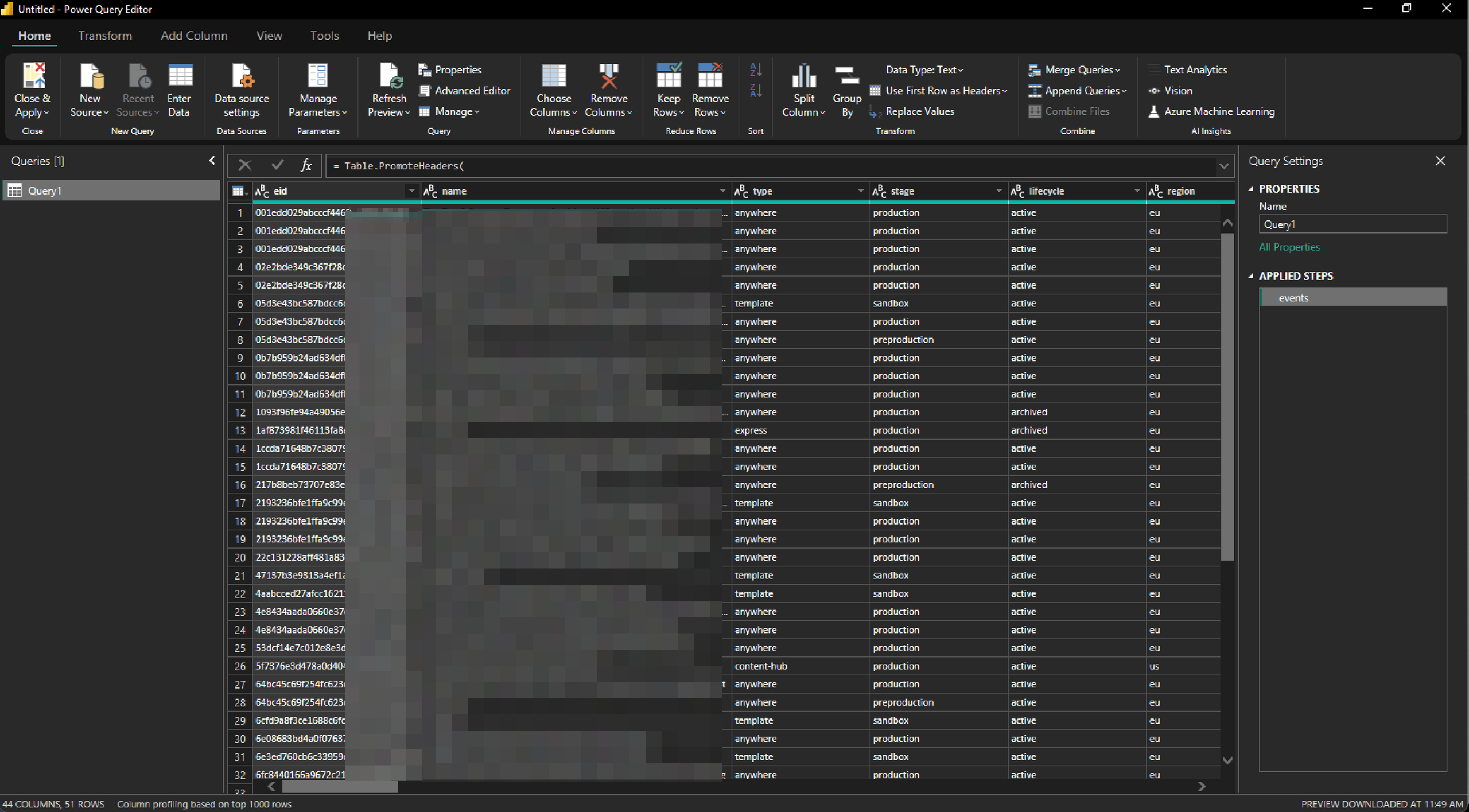Open the Advanced Editor

click(x=464, y=91)
